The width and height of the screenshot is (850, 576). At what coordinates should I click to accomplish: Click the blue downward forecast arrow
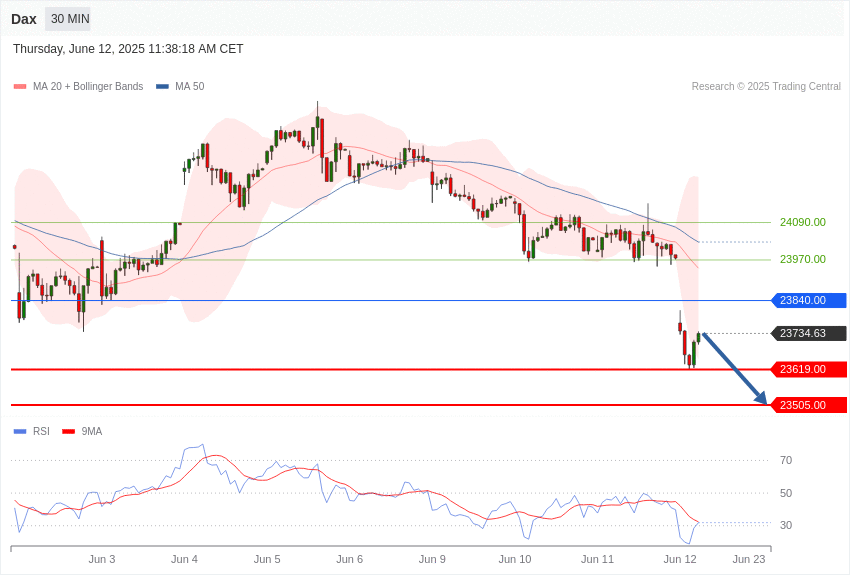pyautogui.click(x=735, y=369)
